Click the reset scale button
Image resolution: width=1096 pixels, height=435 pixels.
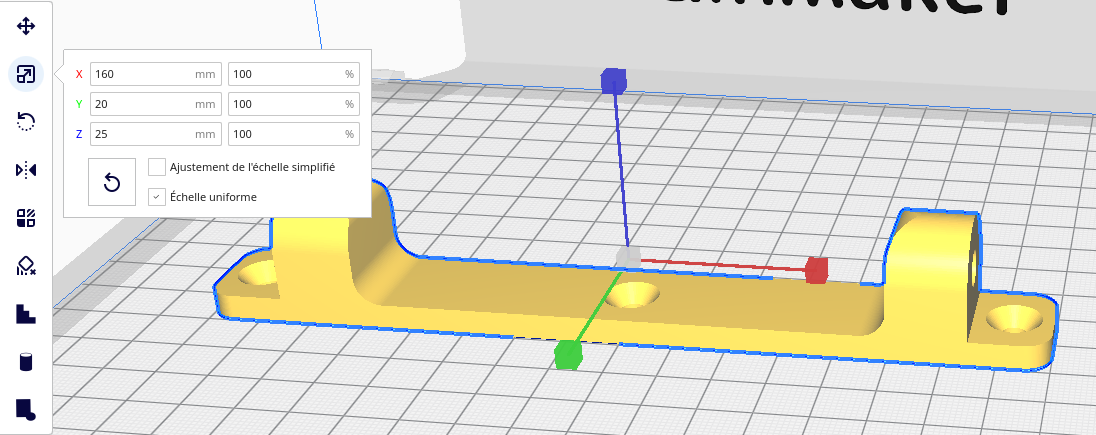tap(112, 182)
